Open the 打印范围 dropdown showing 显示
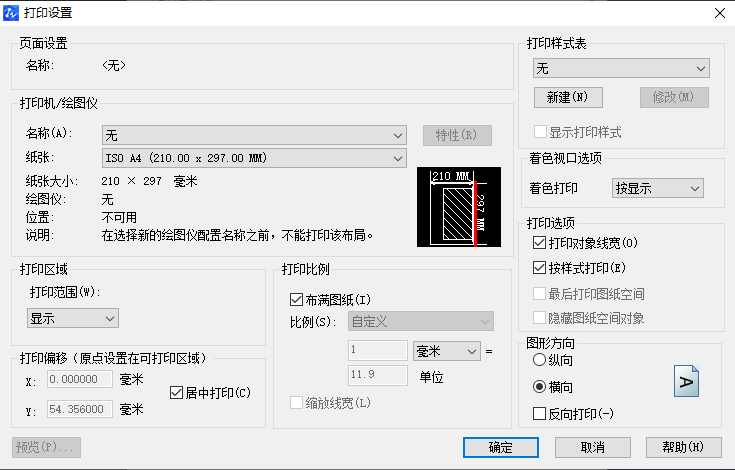Image resolution: width=735 pixels, height=470 pixels. (x=73, y=318)
